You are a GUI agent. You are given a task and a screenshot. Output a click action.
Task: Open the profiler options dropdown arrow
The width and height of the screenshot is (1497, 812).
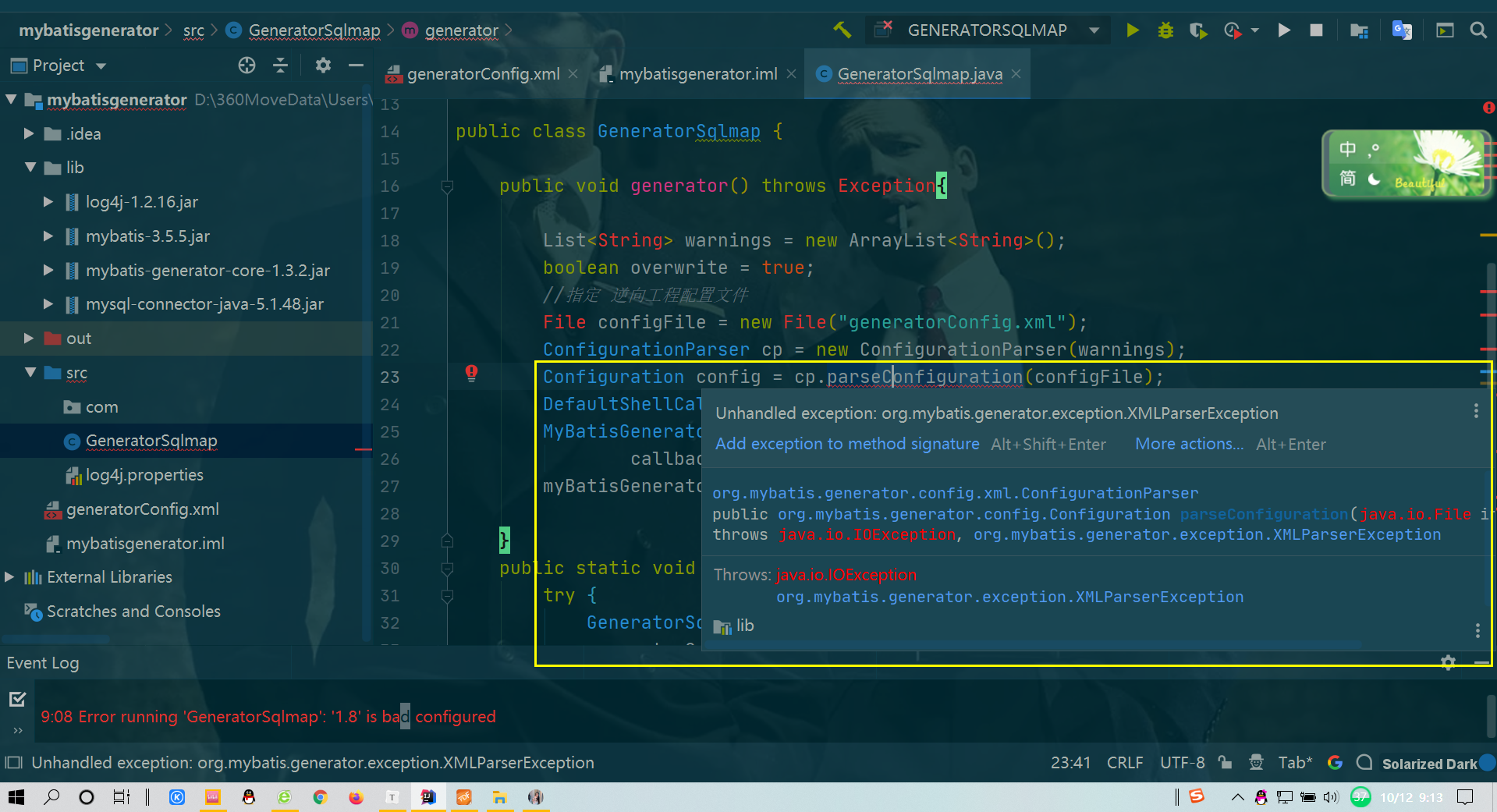click(x=1254, y=30)
